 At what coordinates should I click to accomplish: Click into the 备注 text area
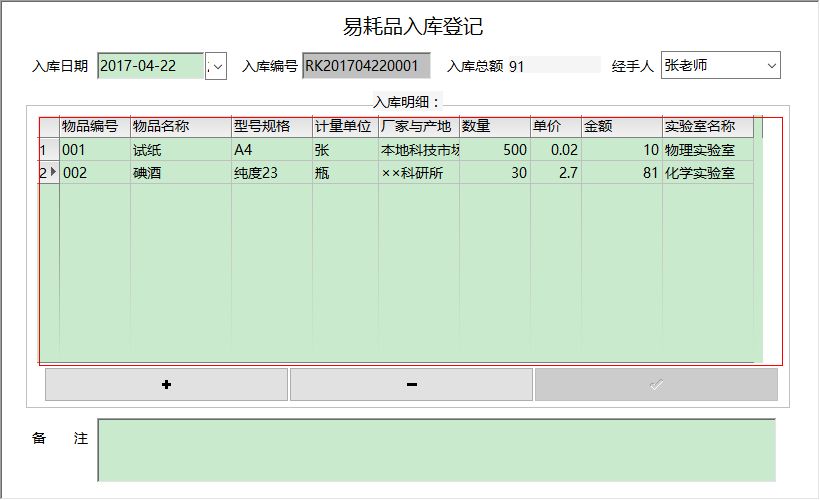click(x=436, y=449)
